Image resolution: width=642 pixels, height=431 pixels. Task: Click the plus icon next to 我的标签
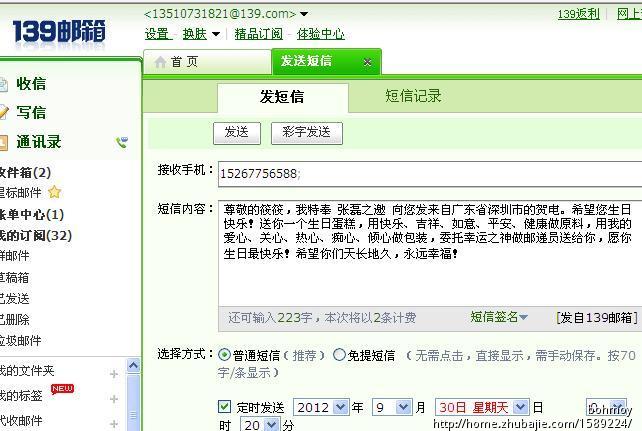click(x=114, y=398)
